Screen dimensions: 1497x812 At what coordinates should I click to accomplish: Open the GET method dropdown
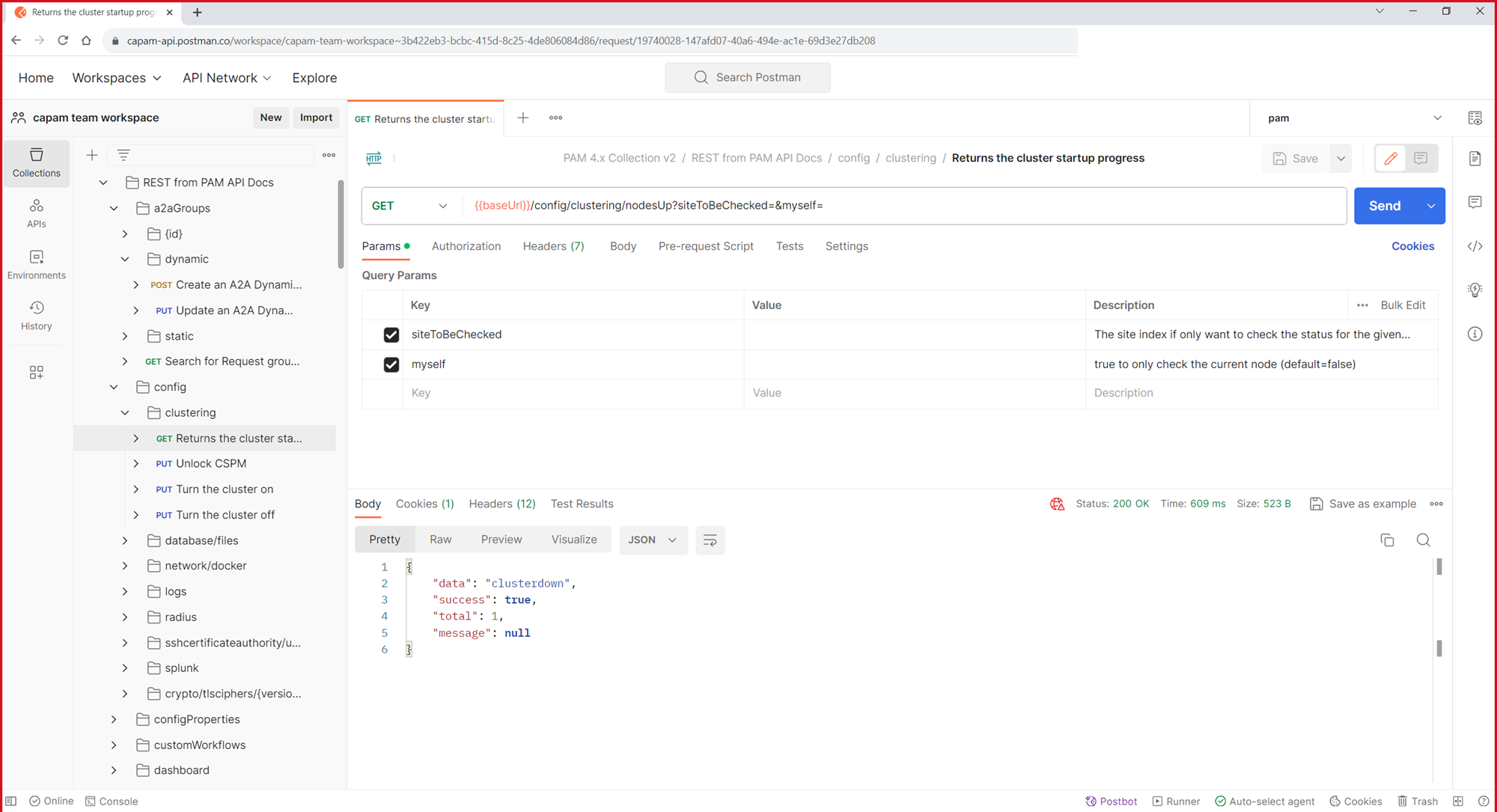[x=410, y=206]
